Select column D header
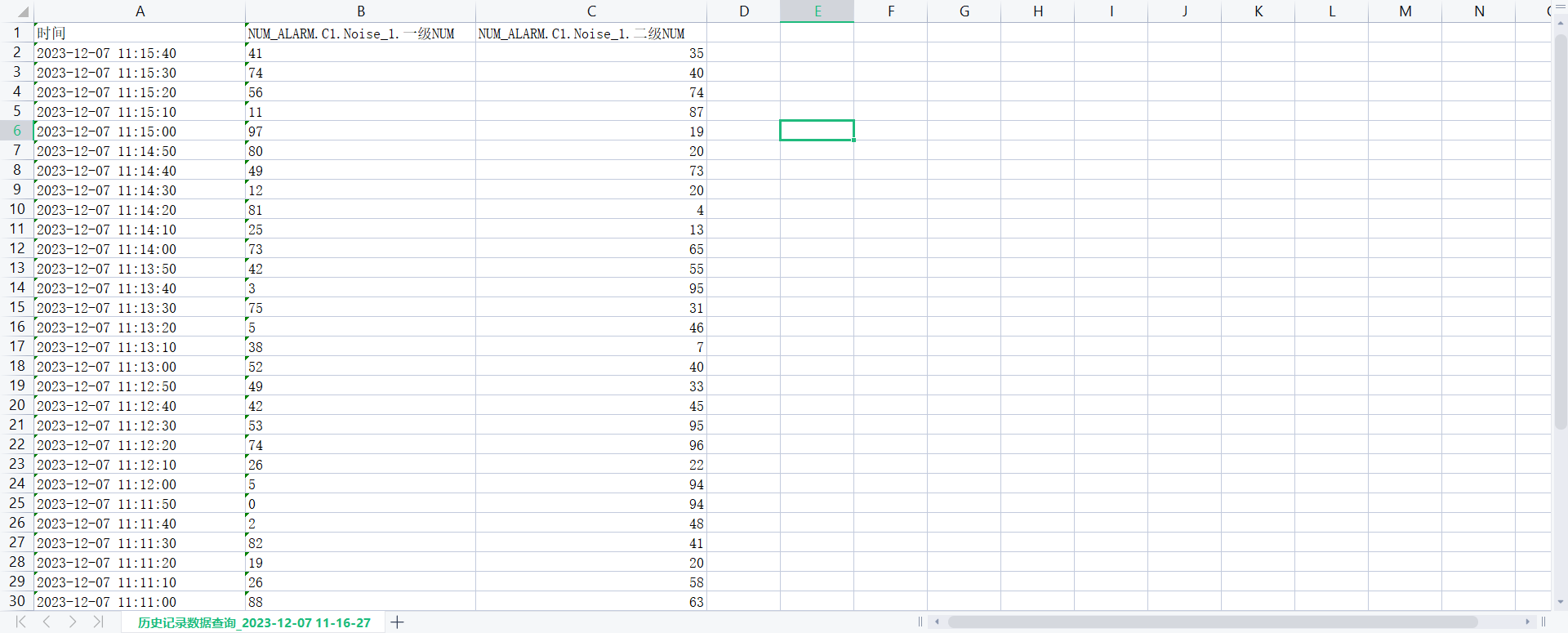The width and height of the screenshot is (1568, 633). 744,11
